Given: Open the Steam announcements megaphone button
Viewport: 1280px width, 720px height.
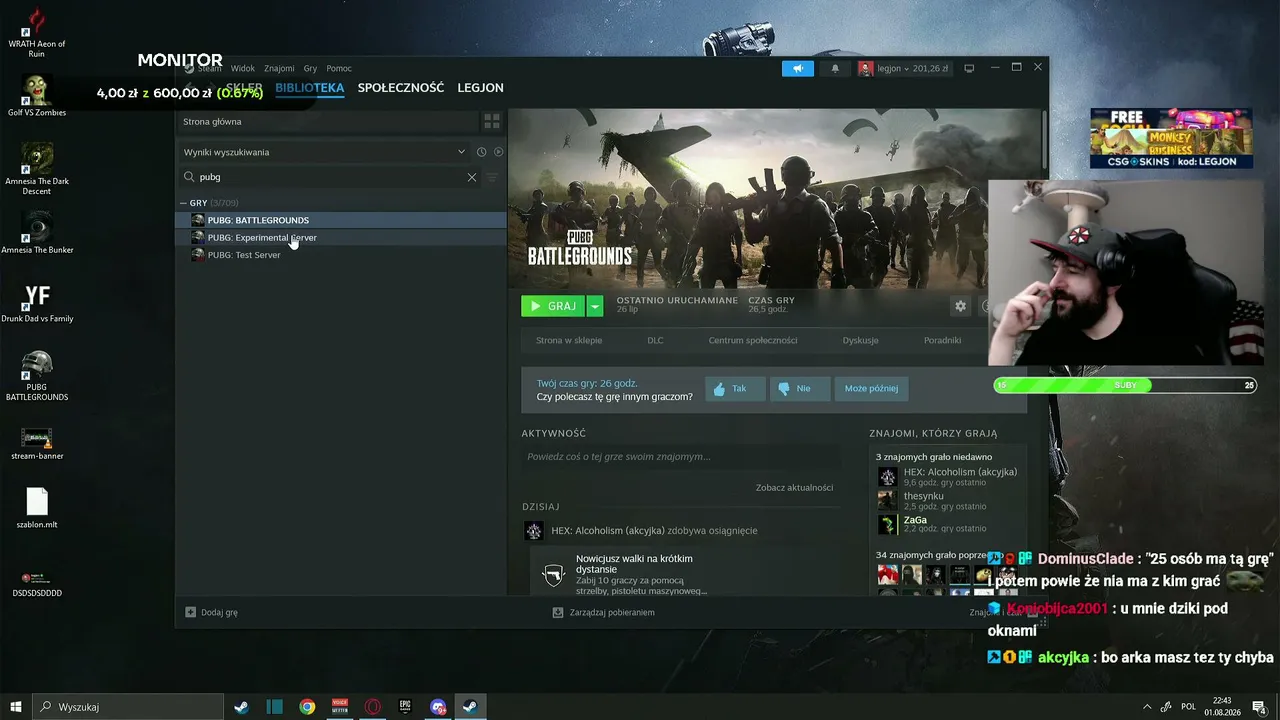Looking at the screenshot, I should 798,68.
